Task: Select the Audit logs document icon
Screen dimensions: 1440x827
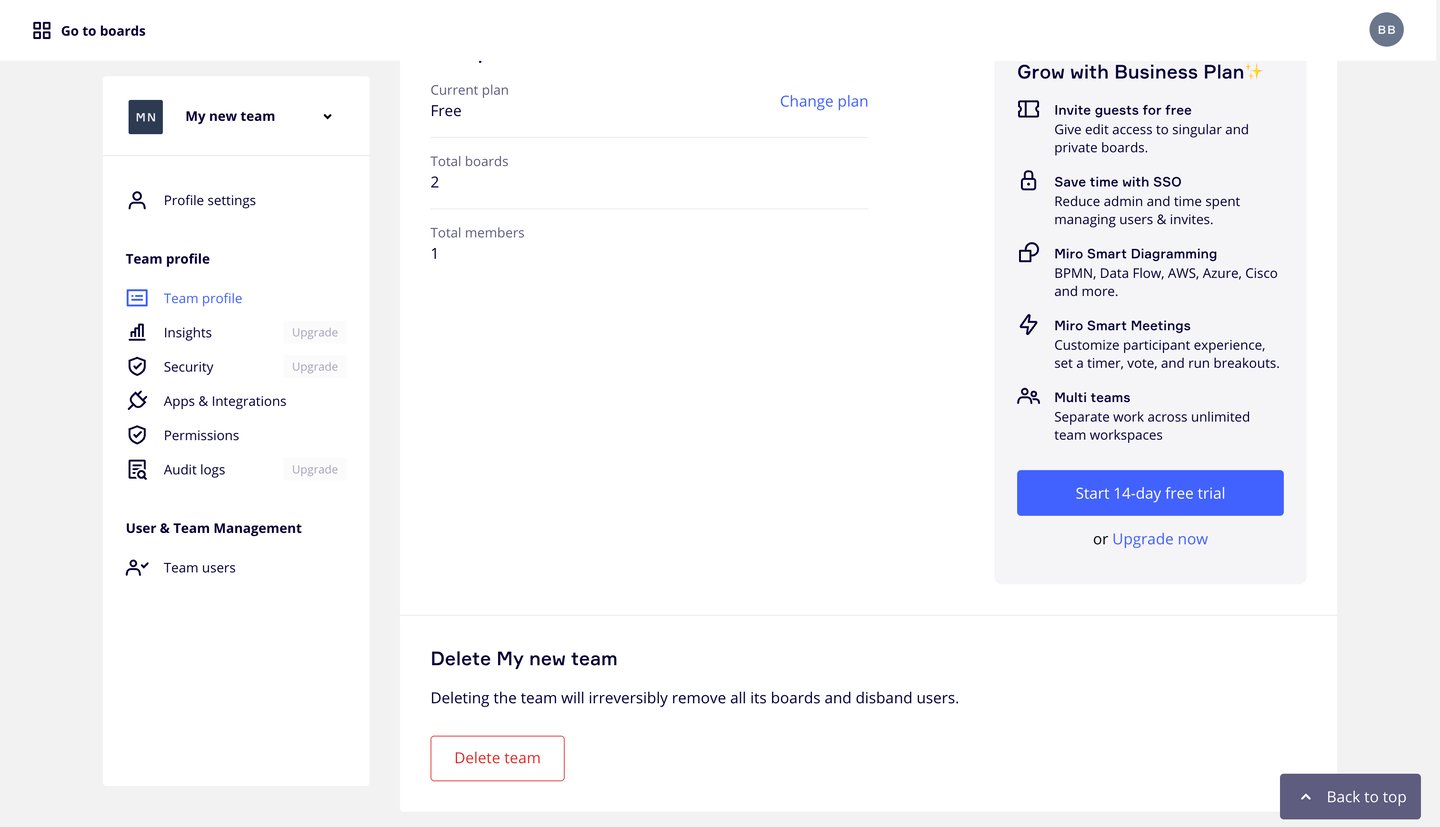Action: pos(137,469)
